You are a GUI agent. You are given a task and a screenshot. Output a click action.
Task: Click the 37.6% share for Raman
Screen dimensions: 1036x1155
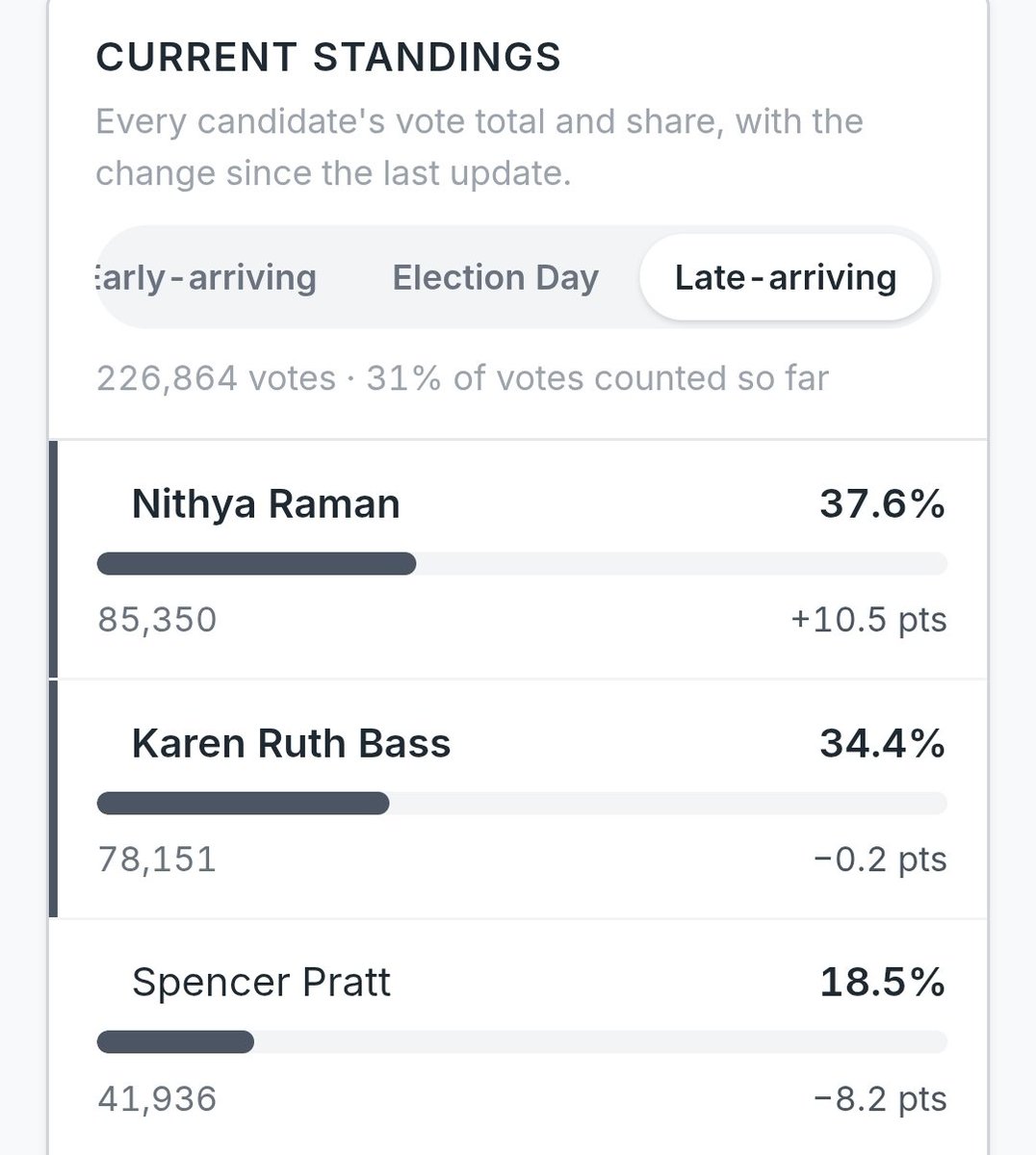(882, 503)
